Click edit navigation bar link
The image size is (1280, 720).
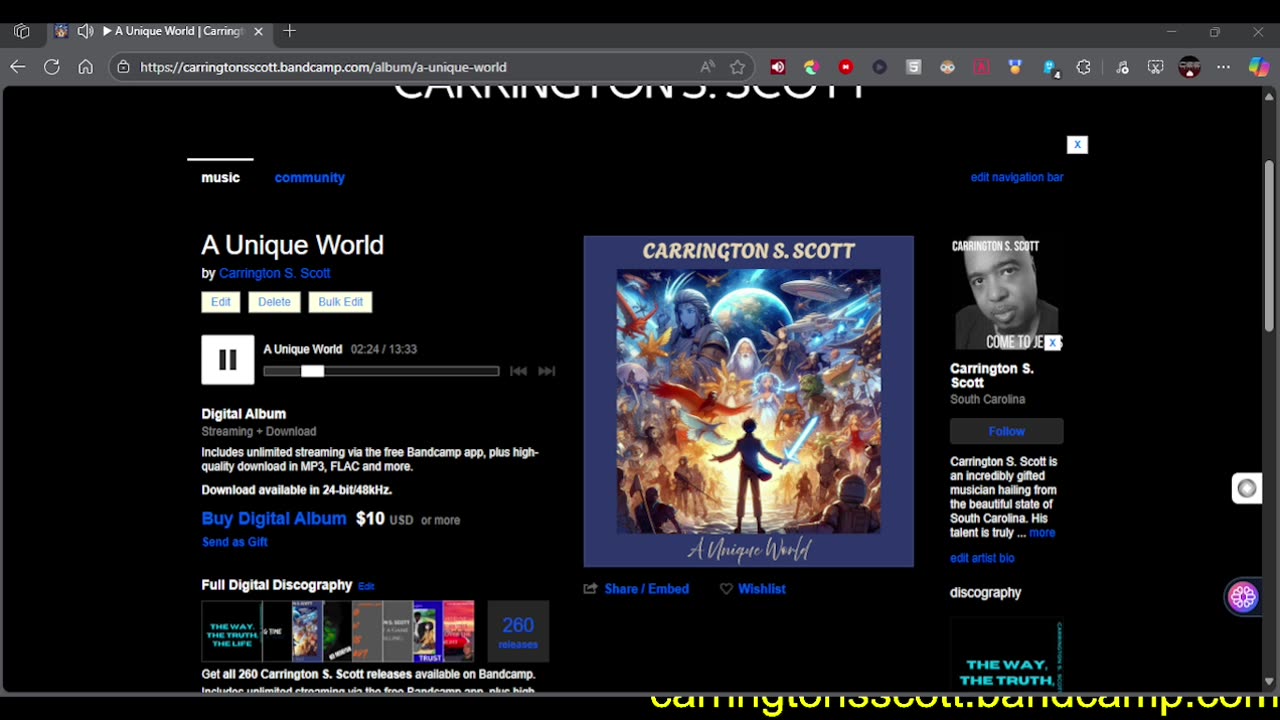1017,177
